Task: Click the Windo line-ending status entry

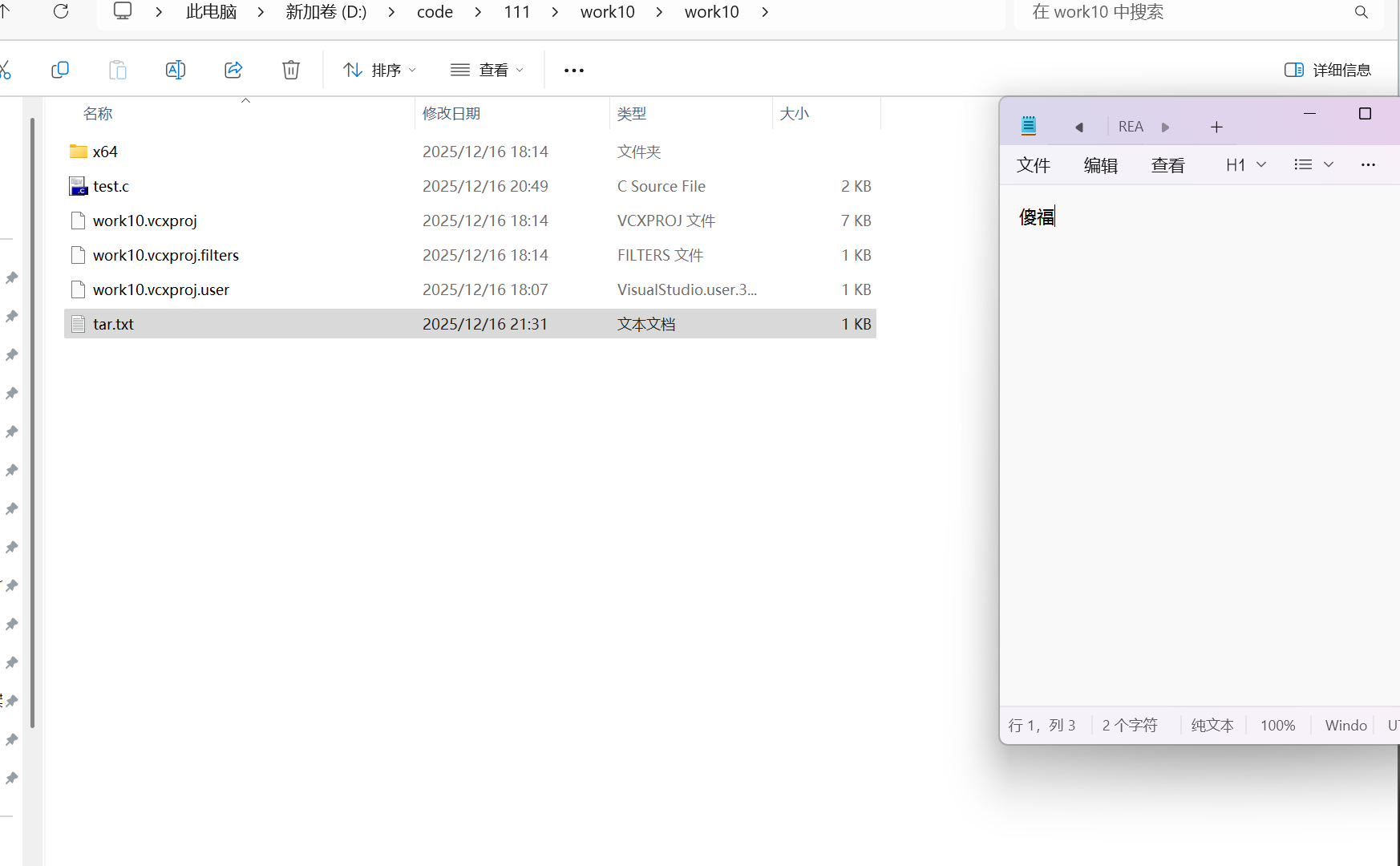Action: tap(1345, 726)
